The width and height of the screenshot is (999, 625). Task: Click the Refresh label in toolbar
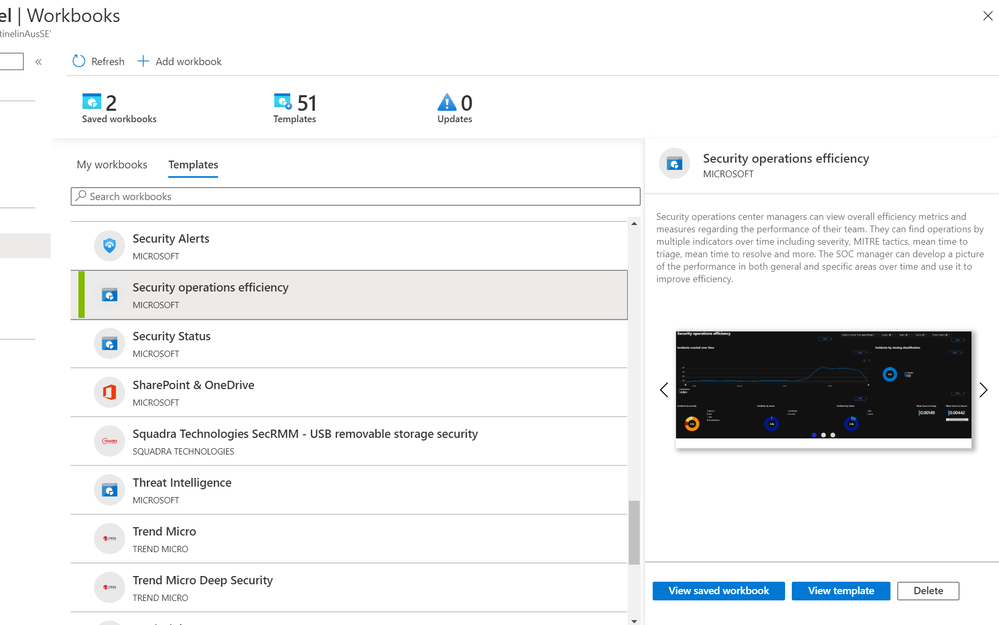tap(108, 61)
